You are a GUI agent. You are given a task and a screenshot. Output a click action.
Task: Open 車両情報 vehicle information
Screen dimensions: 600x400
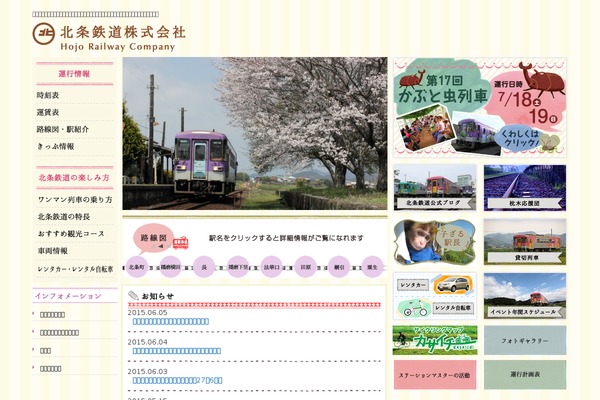coord(53,251)
